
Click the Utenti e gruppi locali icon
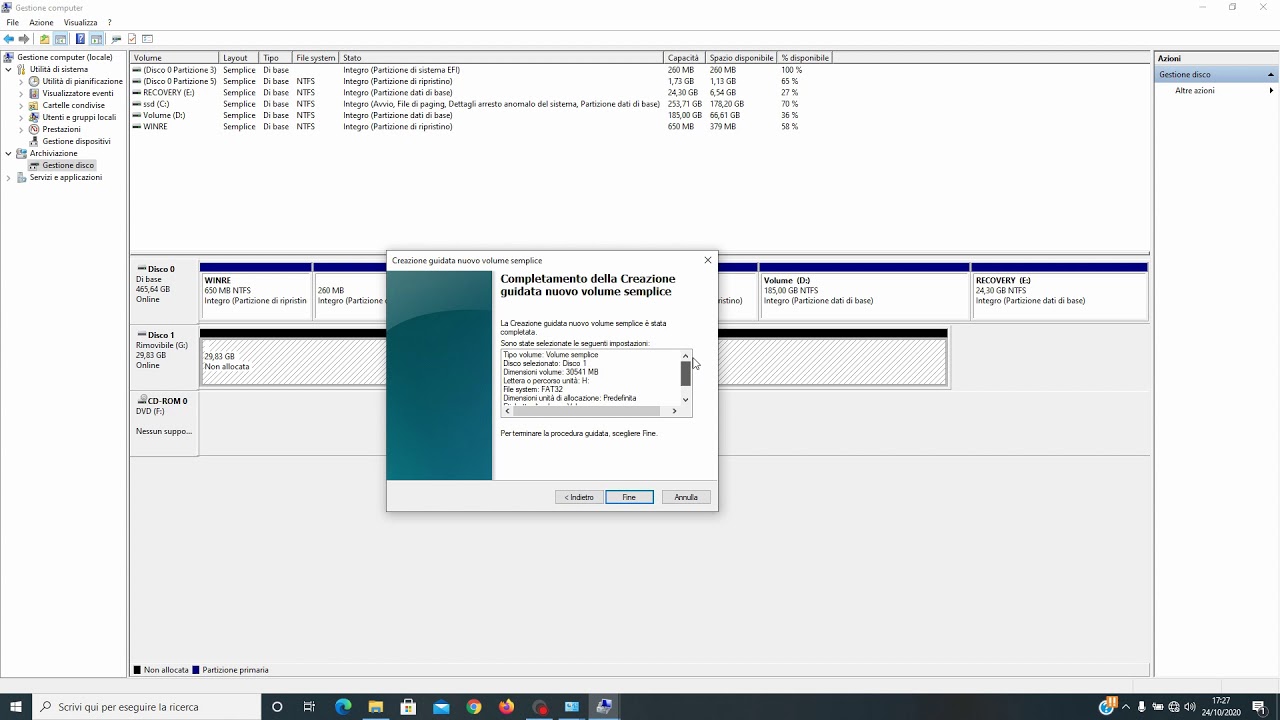[x=35, y=117]
